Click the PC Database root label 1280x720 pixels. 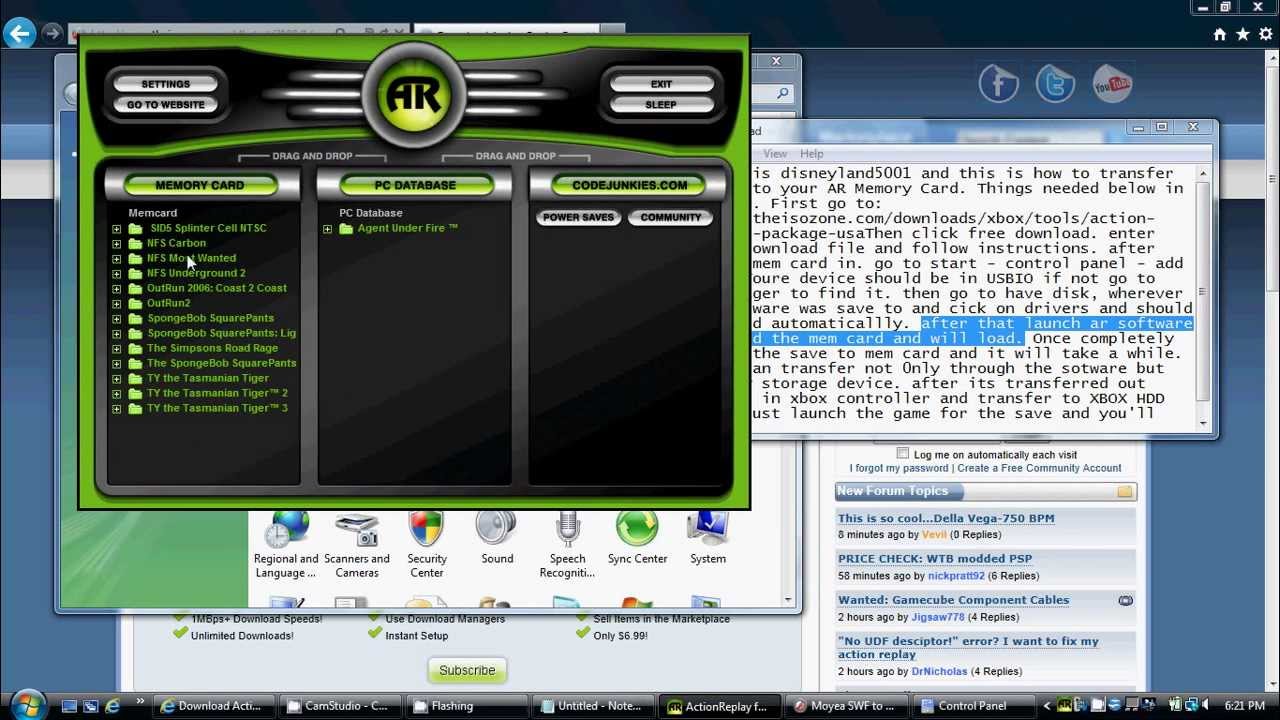[x=371, y=213]
